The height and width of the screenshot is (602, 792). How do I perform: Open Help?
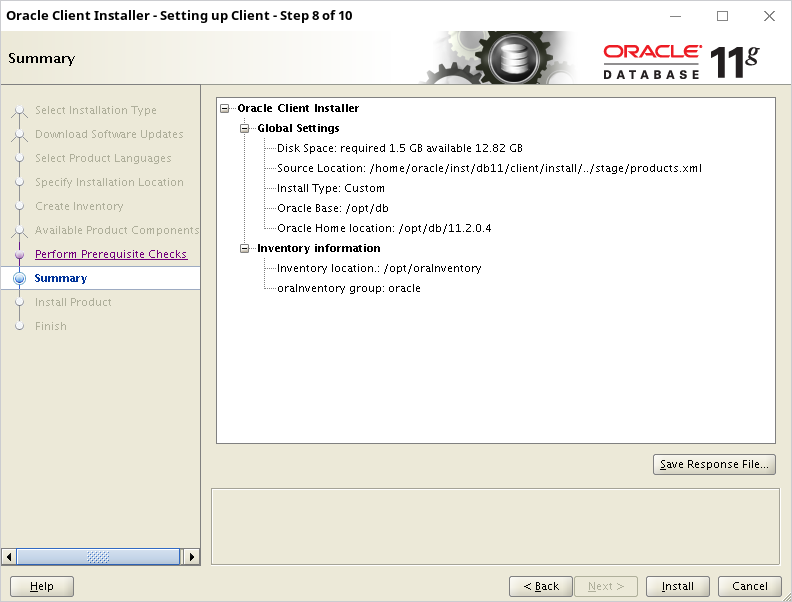click(42, 586)
